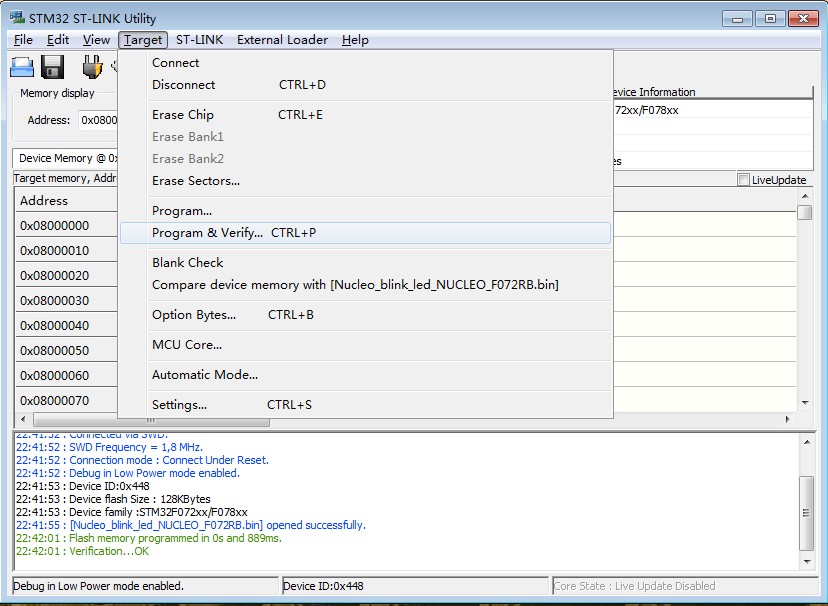Open the View menu
828x606 pixels.
(x=96, y=40)
